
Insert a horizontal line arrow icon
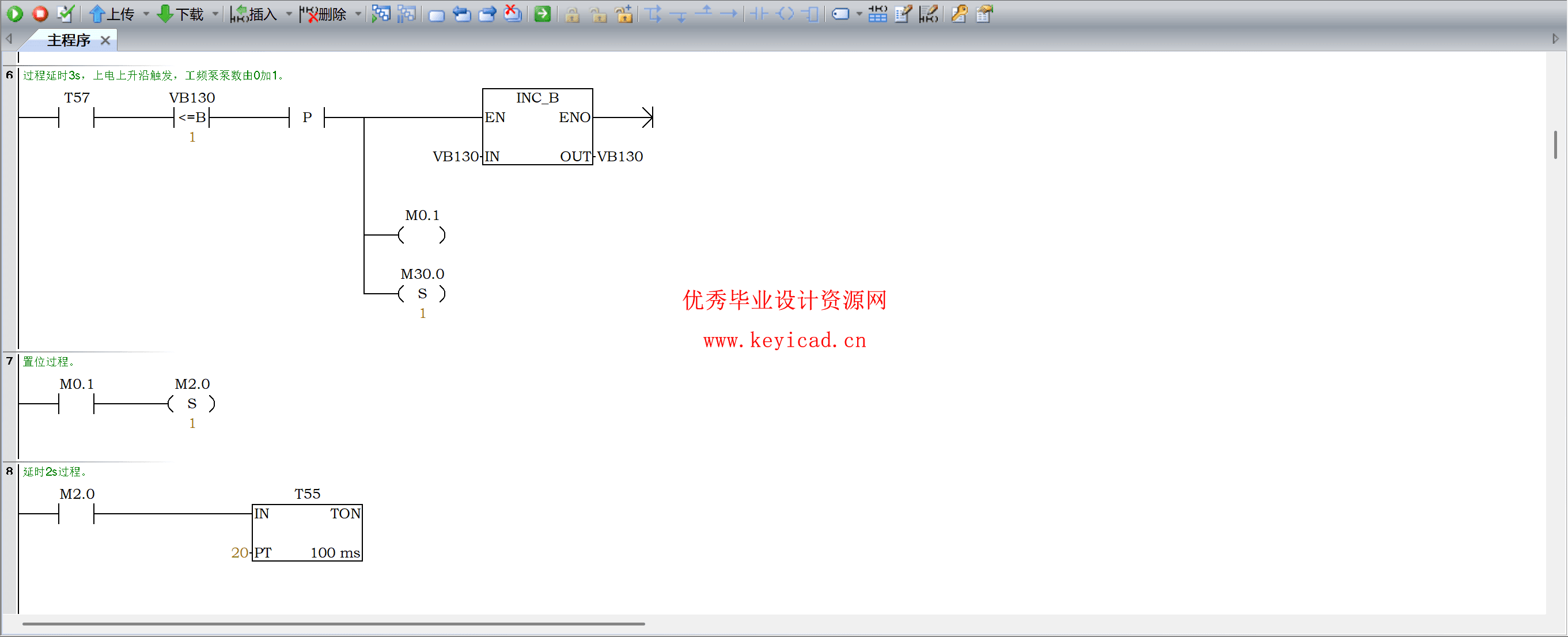[x=729, y=13]
